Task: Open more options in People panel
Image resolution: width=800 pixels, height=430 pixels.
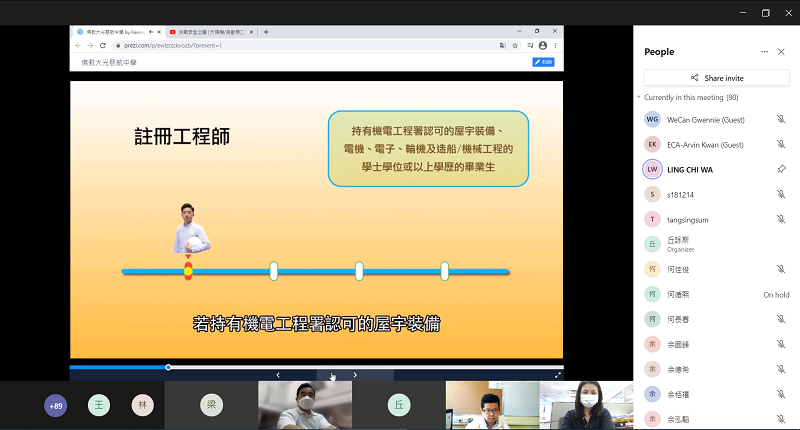Action: pyautogui.click(x=764, y=51)
